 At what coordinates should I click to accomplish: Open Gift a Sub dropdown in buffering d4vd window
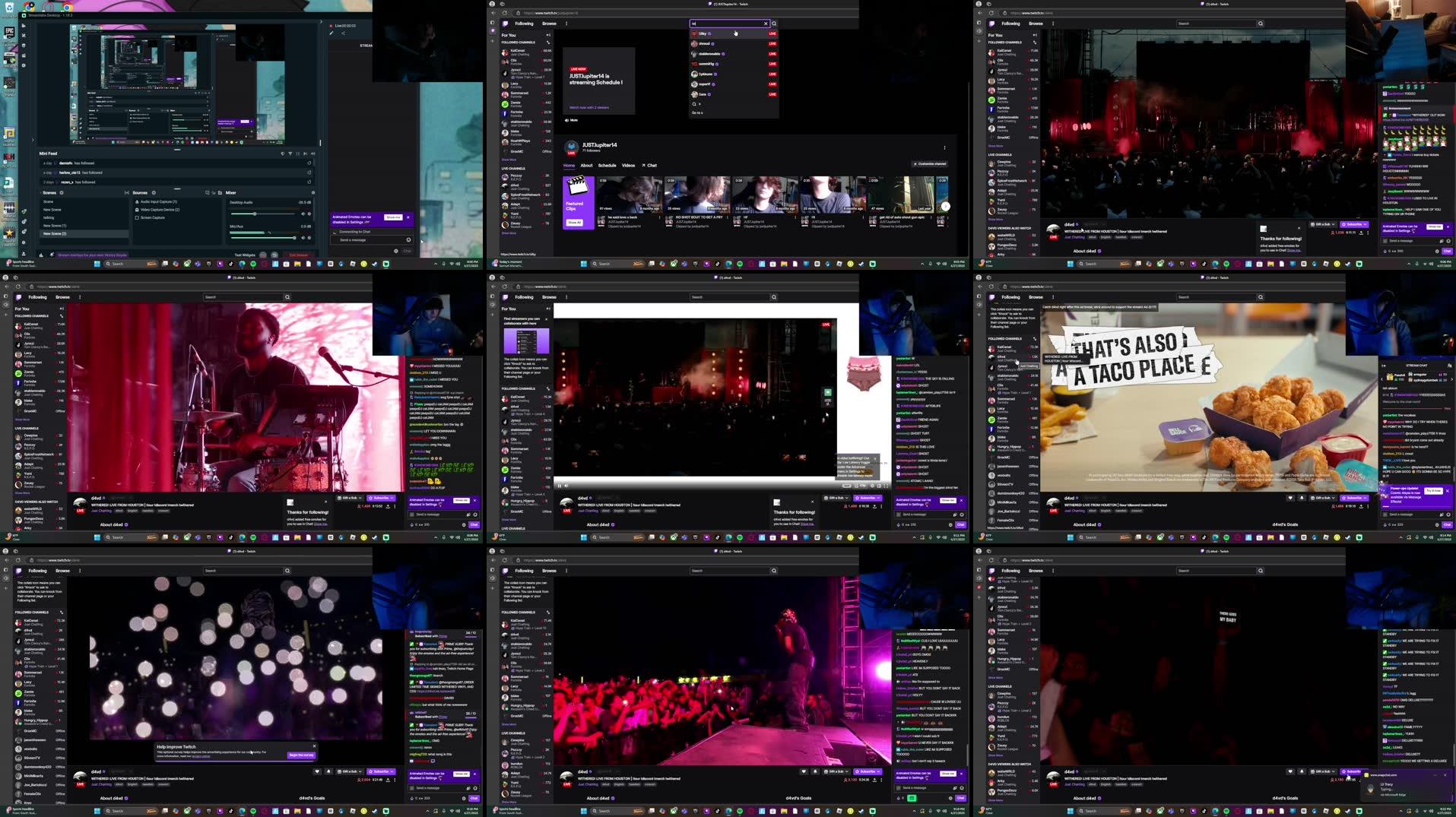(x=836, y=498)
